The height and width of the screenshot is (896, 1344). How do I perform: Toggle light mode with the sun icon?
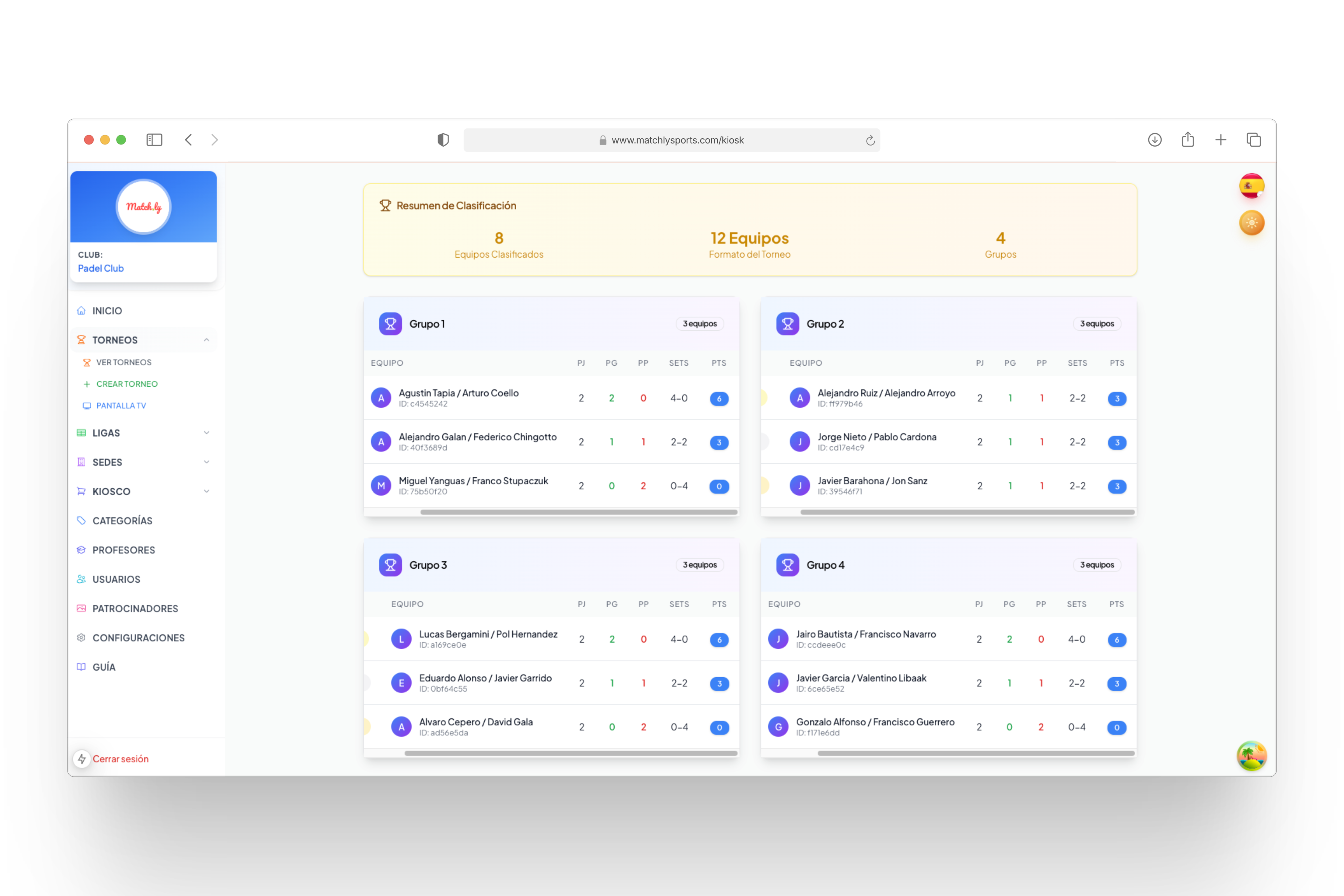(x=1252, y=222)
